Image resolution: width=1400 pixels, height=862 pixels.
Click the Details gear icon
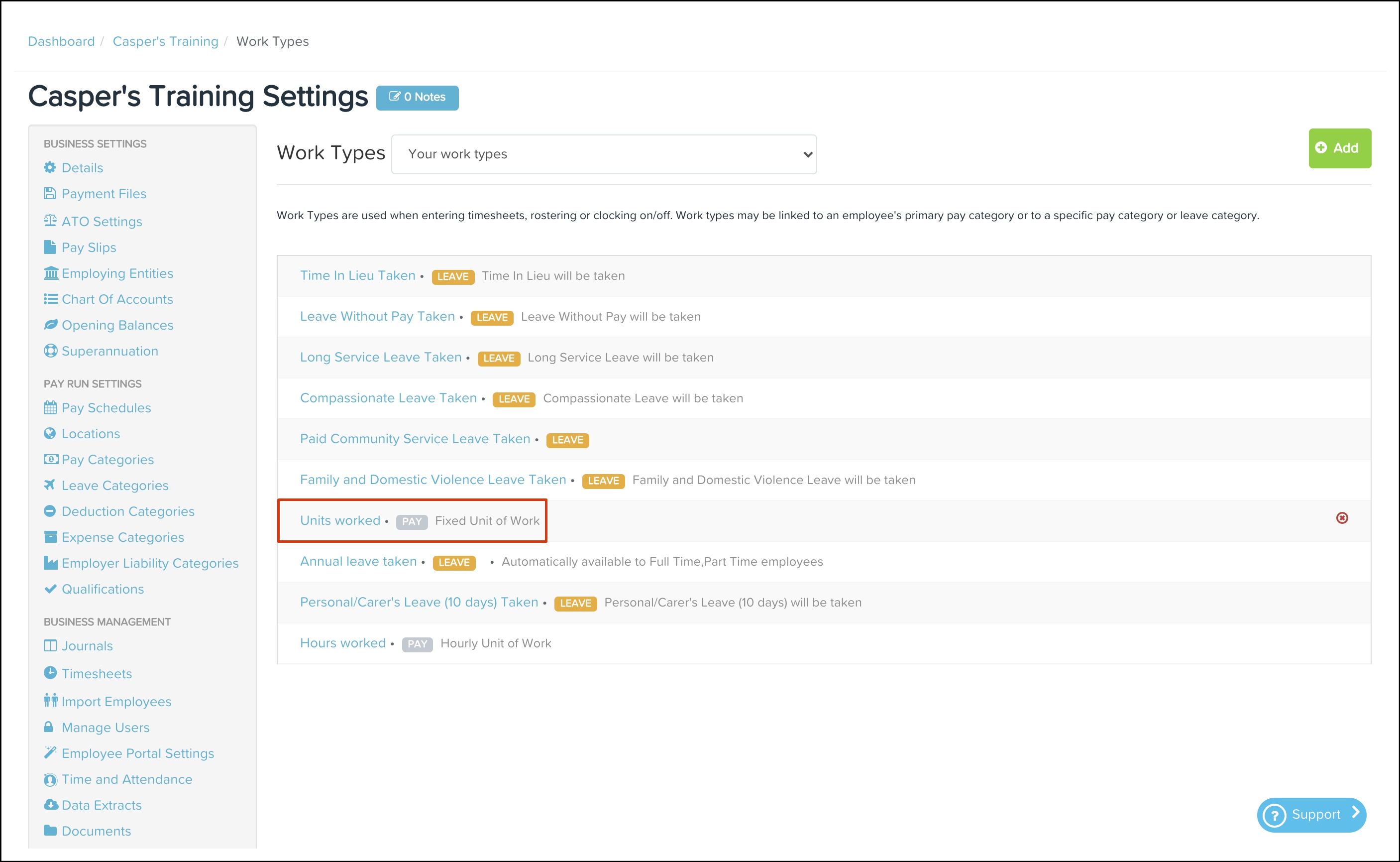pyautogui.click(x=50, y=168)
